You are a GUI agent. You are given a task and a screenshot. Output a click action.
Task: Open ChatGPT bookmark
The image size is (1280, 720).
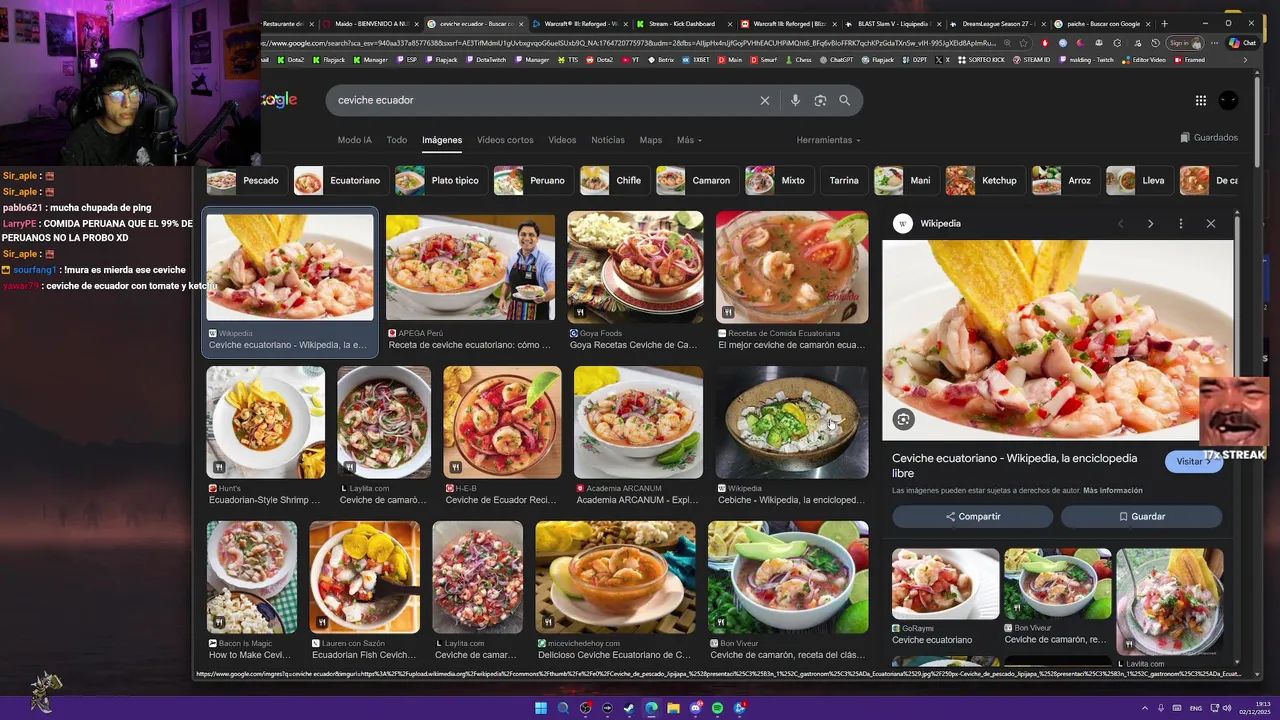pos(836,60)
